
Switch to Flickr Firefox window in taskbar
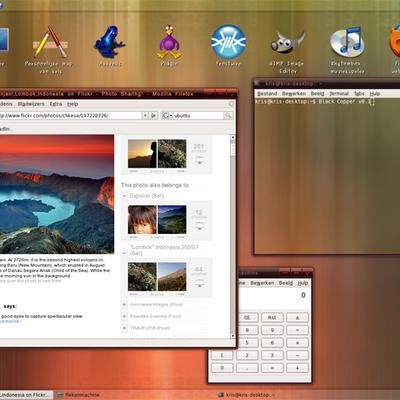[26, 395]
